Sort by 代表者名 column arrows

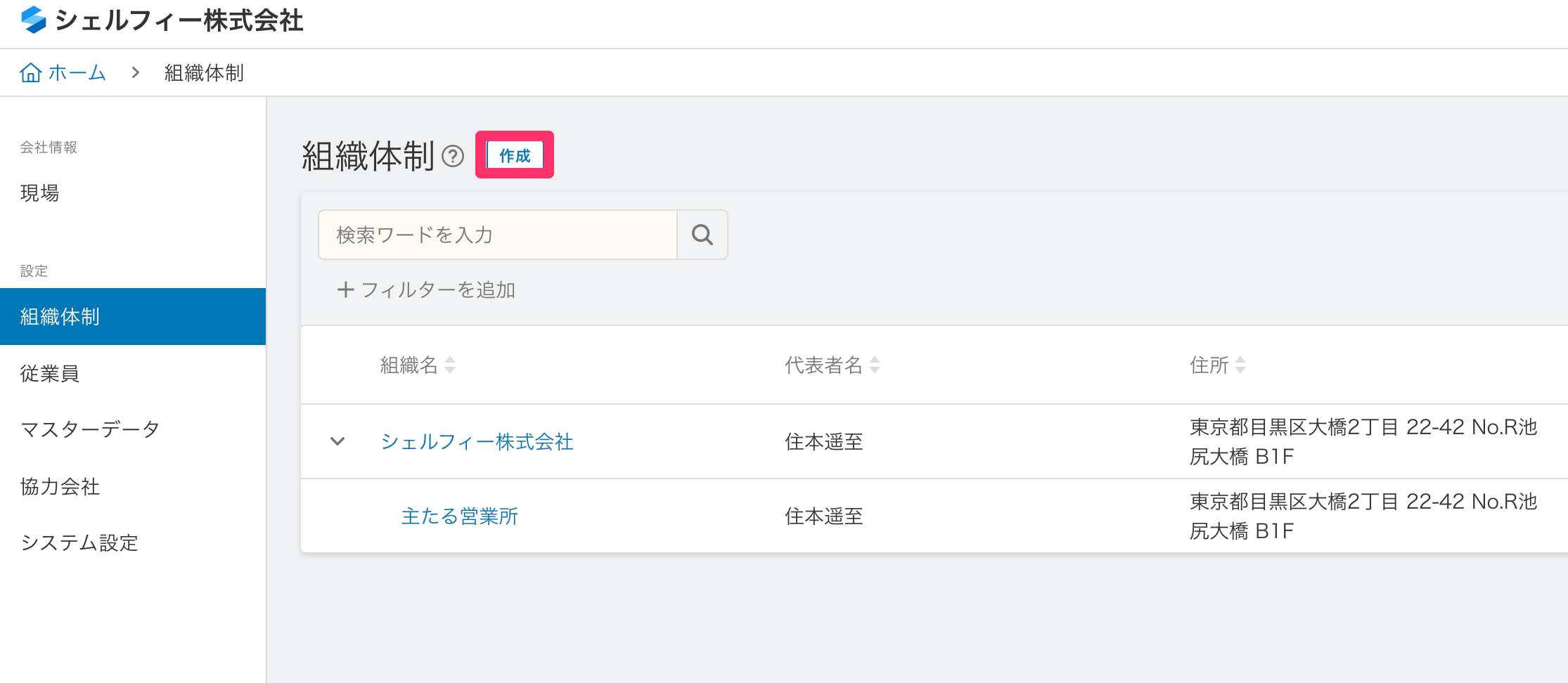[875, 365]
